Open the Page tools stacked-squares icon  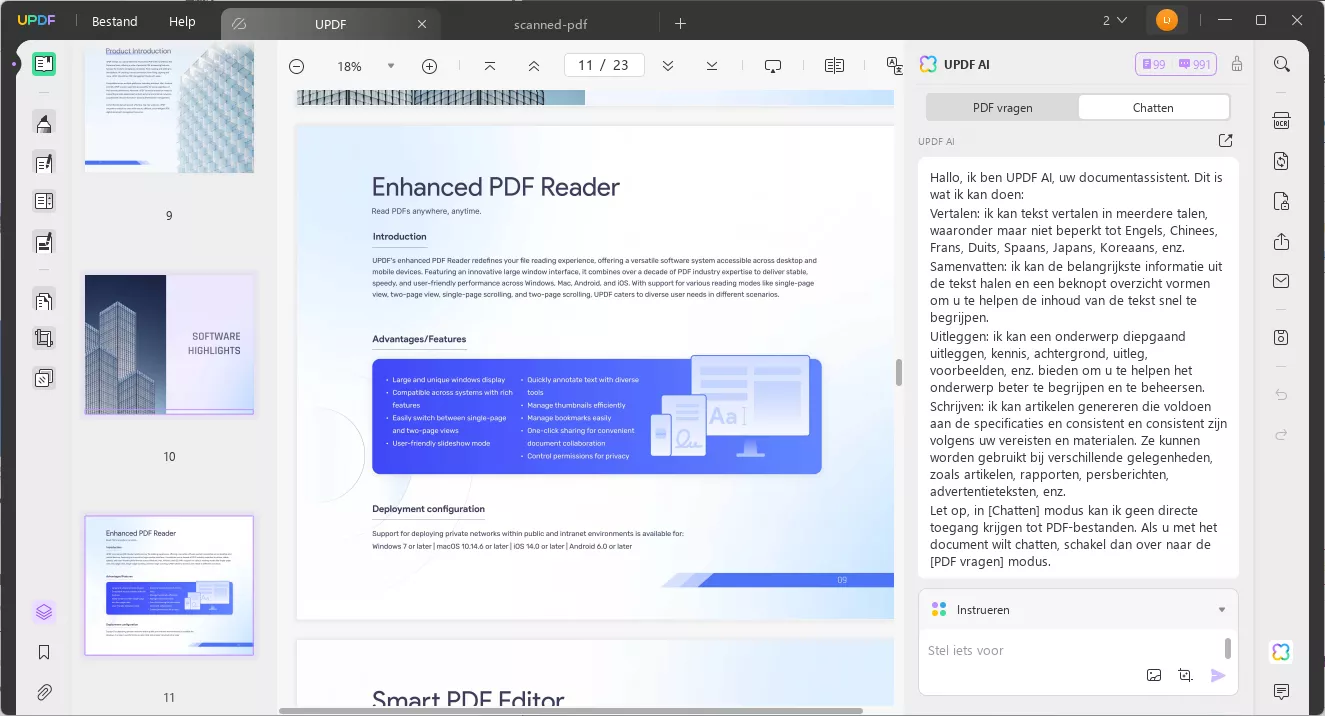click(x=44, y=379)
